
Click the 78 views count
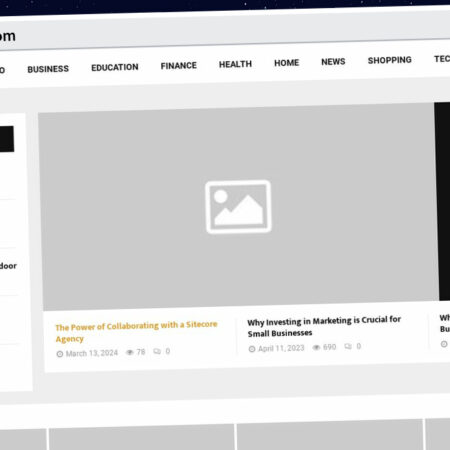(141, 352)
